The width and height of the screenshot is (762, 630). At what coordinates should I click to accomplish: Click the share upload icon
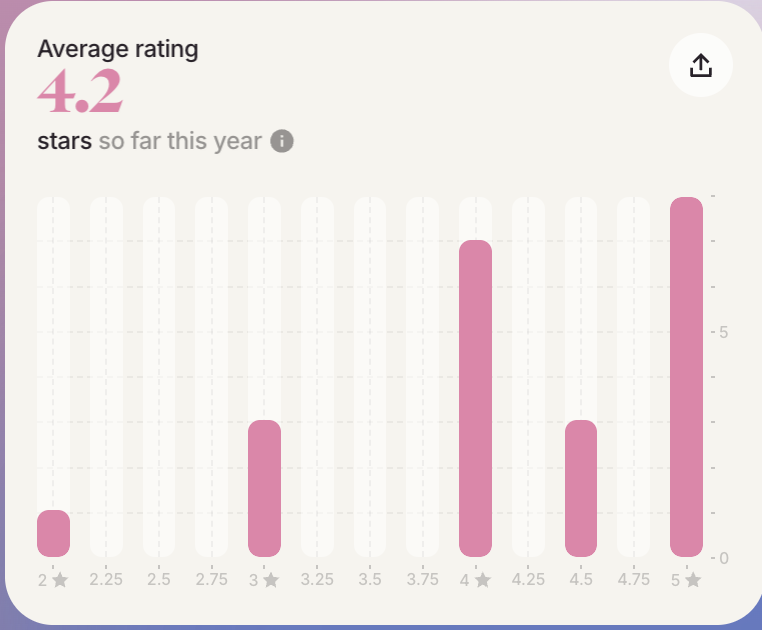[x=701, y=65]
